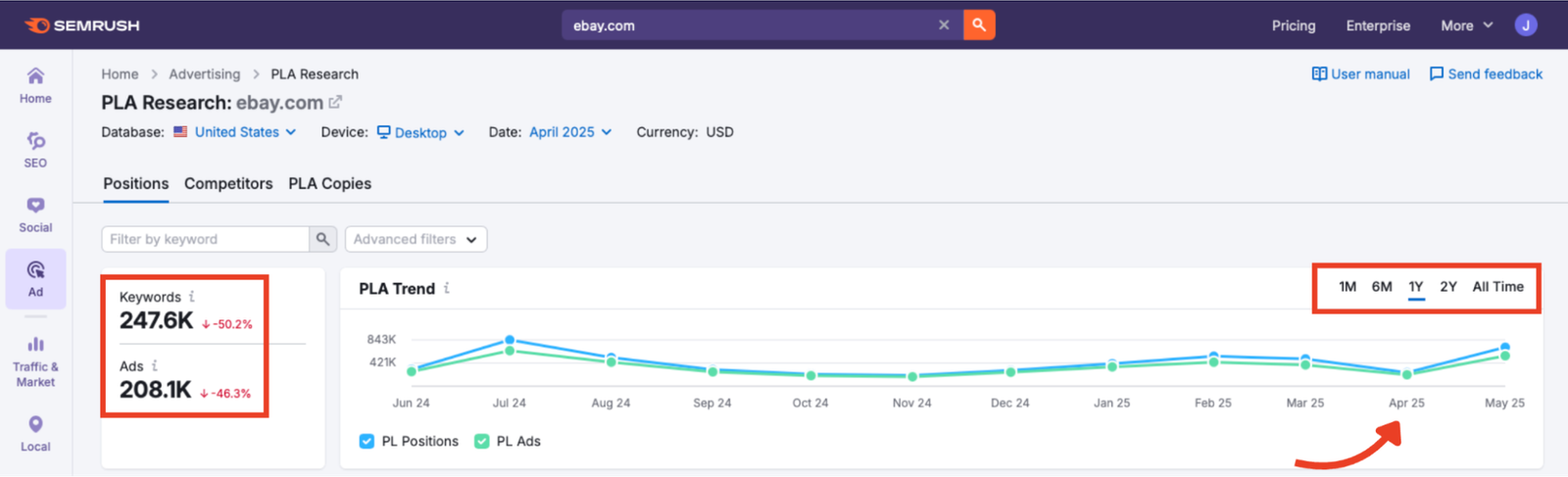The image size is (1568, 477).
Task: Open the Desktop device dropdown
Action: point(420,132)
